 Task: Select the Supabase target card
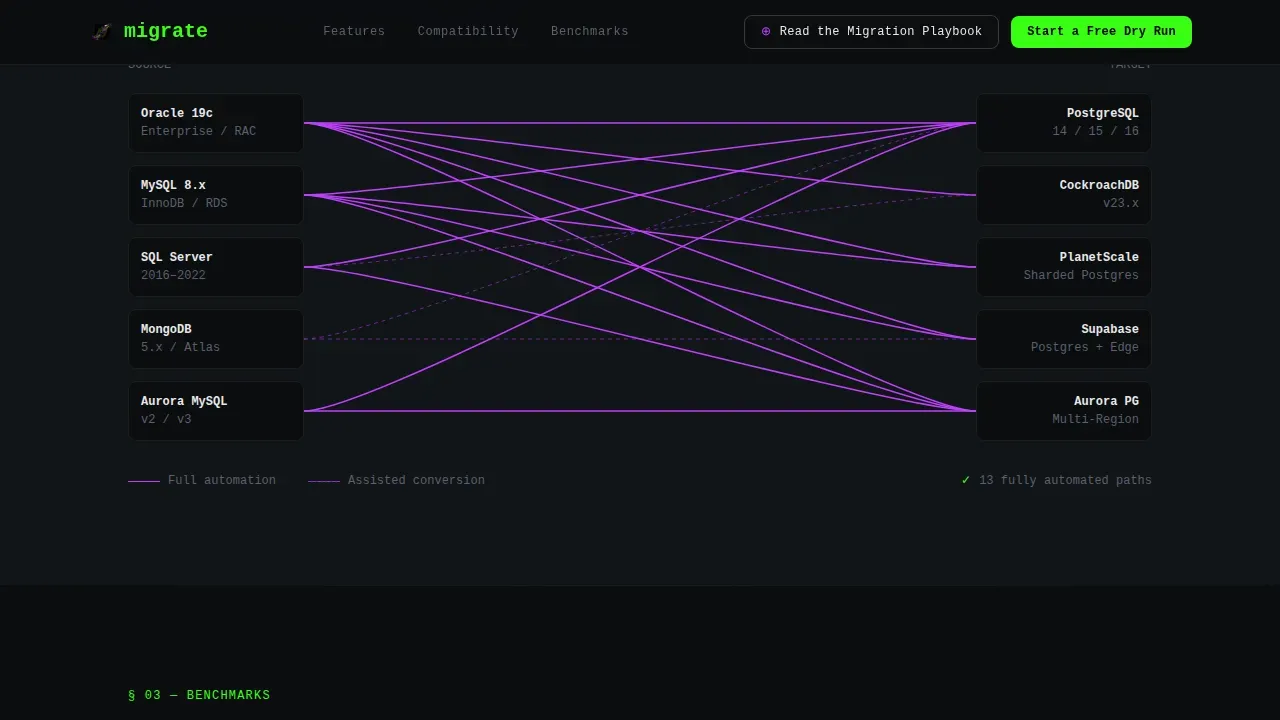pos(1064,339)
